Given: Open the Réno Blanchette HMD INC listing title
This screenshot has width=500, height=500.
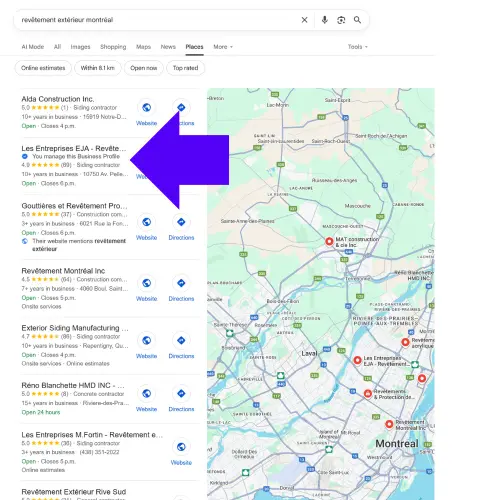Looking at the screenshot, I should (x=73, y=385).
